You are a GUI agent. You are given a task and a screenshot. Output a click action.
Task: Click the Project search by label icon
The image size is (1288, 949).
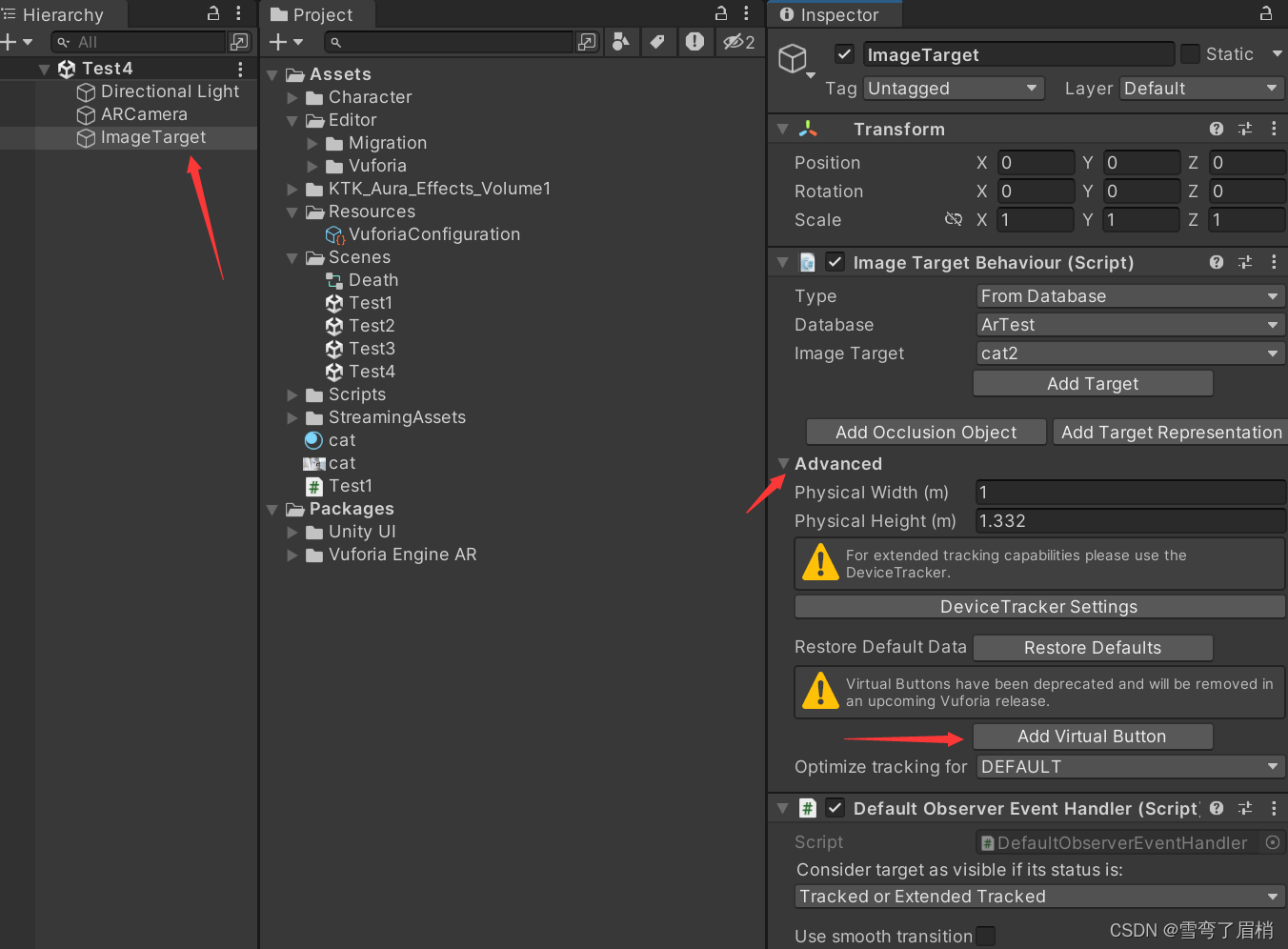(657, 42)
